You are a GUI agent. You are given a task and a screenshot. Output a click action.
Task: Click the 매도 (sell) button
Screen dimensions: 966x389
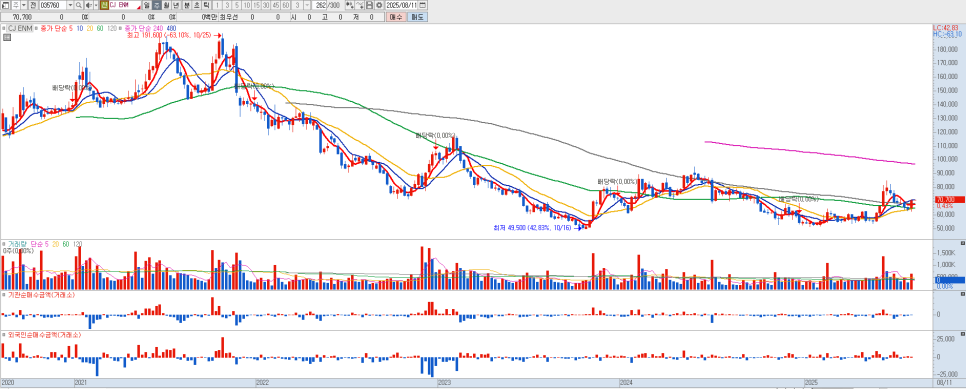pos(417,17)
